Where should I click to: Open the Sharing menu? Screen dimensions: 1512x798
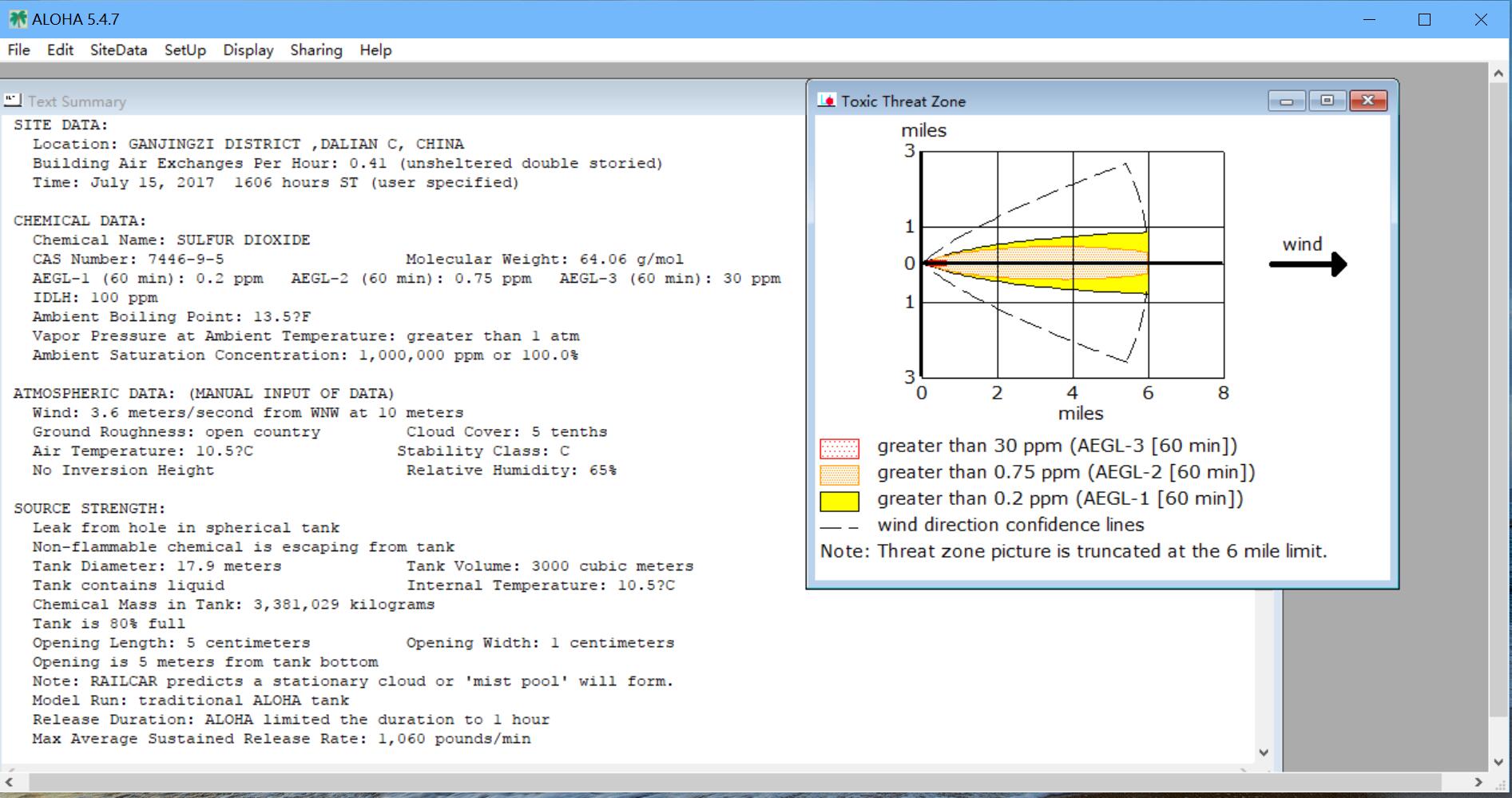[316, 50]
